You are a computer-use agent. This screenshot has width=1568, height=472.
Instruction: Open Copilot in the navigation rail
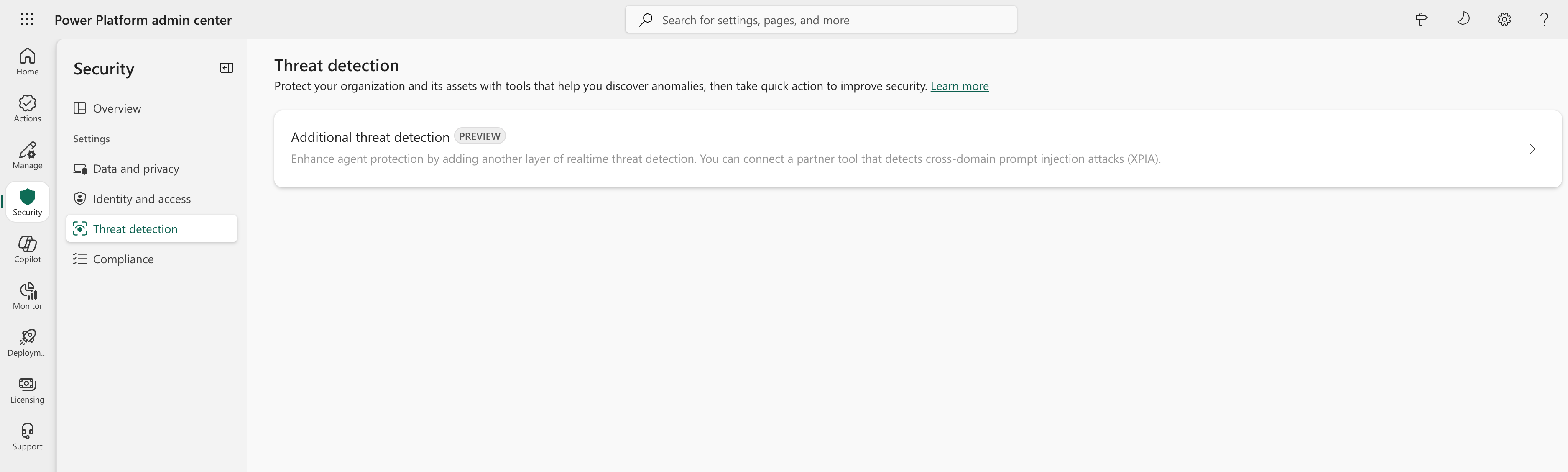point(28,249)
